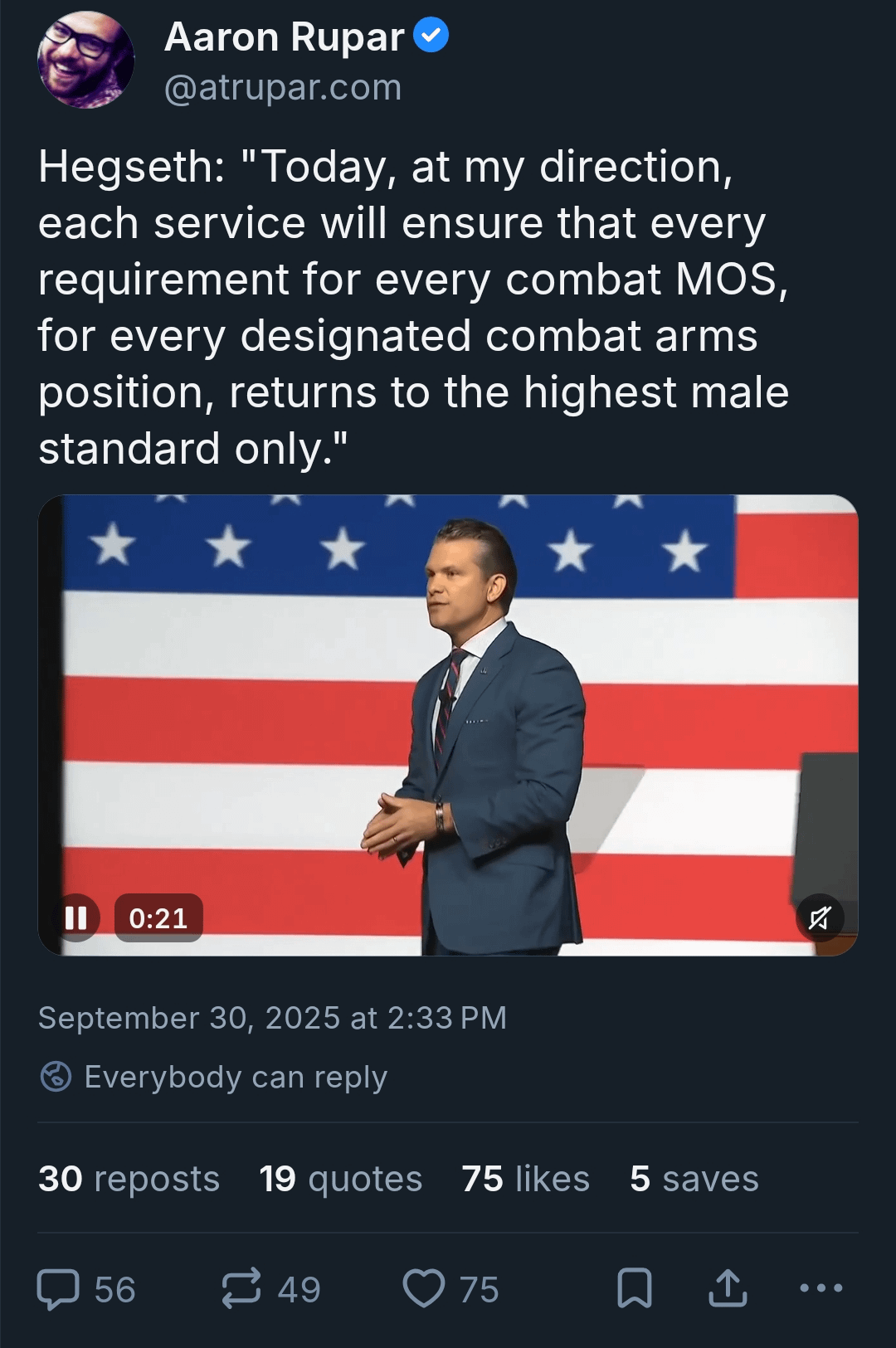Open the 75 likes list
Screen dimensions: 896x1348
tap(526, 1179)
